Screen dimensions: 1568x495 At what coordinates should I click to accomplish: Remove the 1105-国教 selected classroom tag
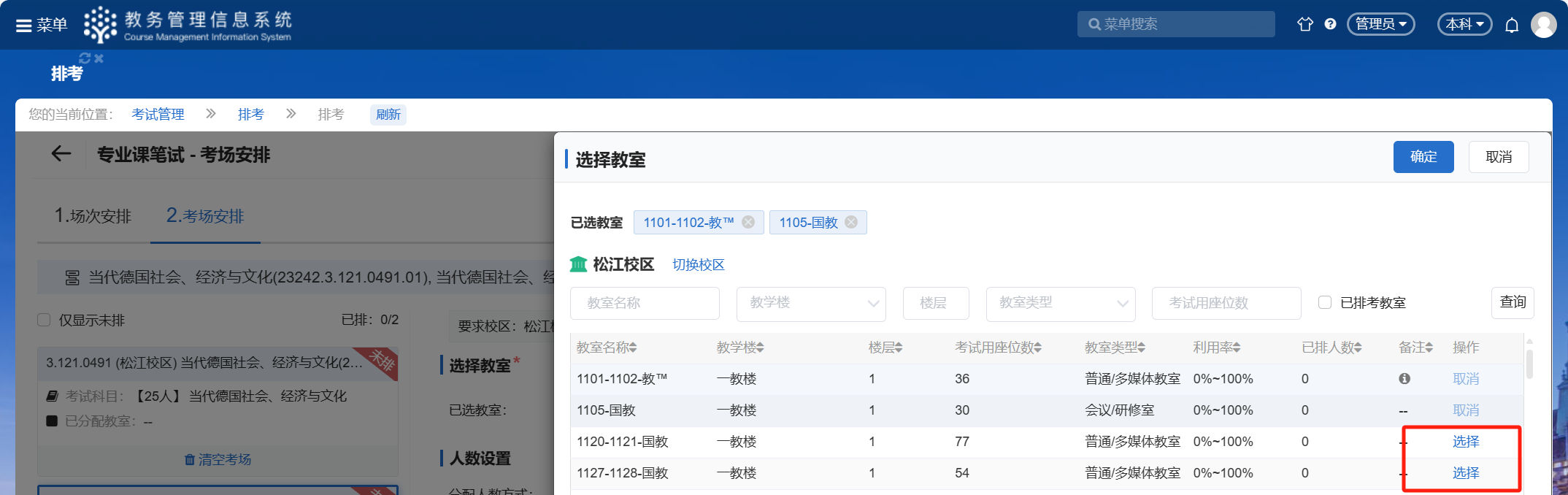[851, 222]
